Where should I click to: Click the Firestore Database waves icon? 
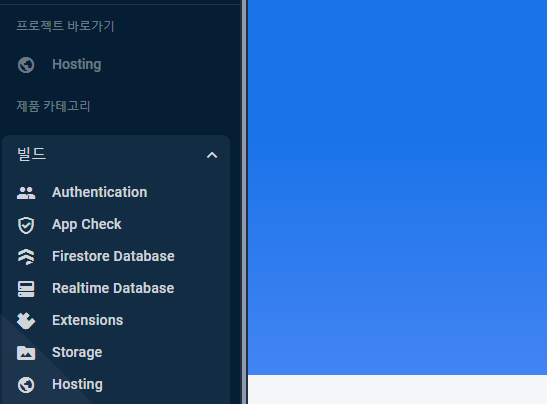[26, 257]
